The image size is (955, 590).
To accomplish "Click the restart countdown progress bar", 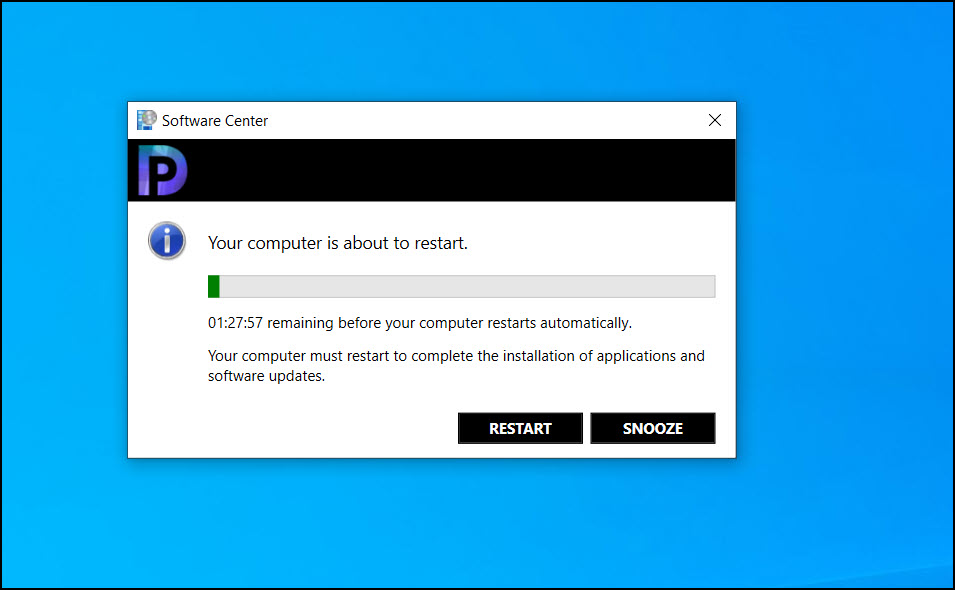I will (x=461, y=286).
